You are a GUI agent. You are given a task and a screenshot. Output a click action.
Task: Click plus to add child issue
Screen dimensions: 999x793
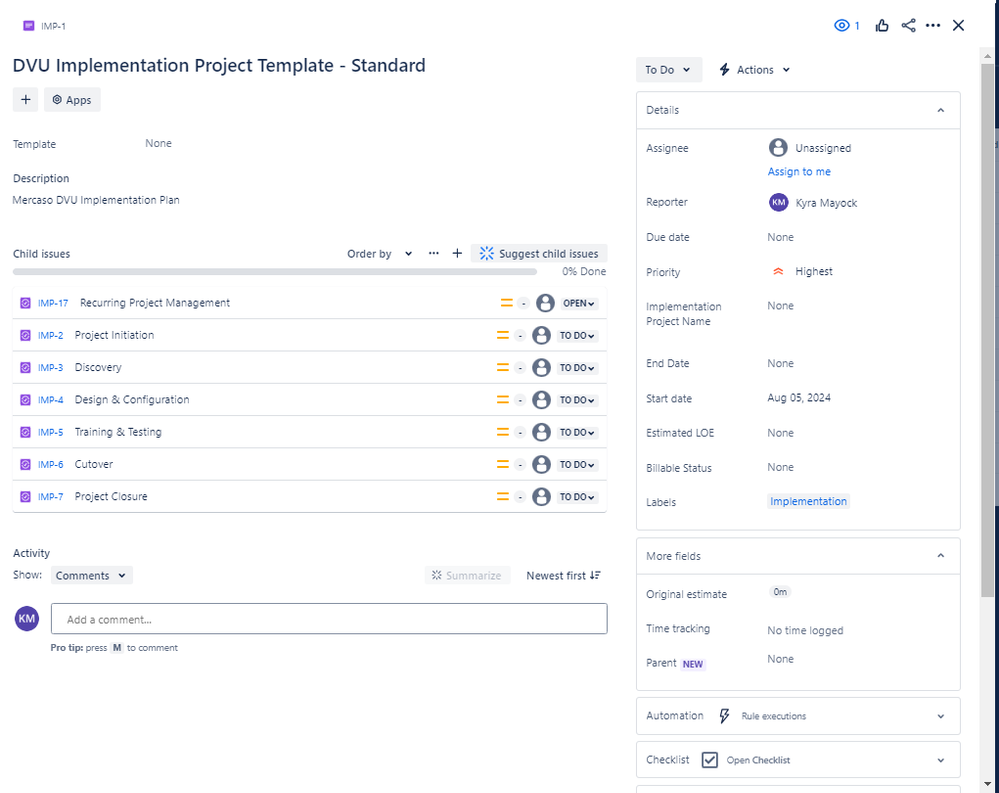tap(457, 254)
